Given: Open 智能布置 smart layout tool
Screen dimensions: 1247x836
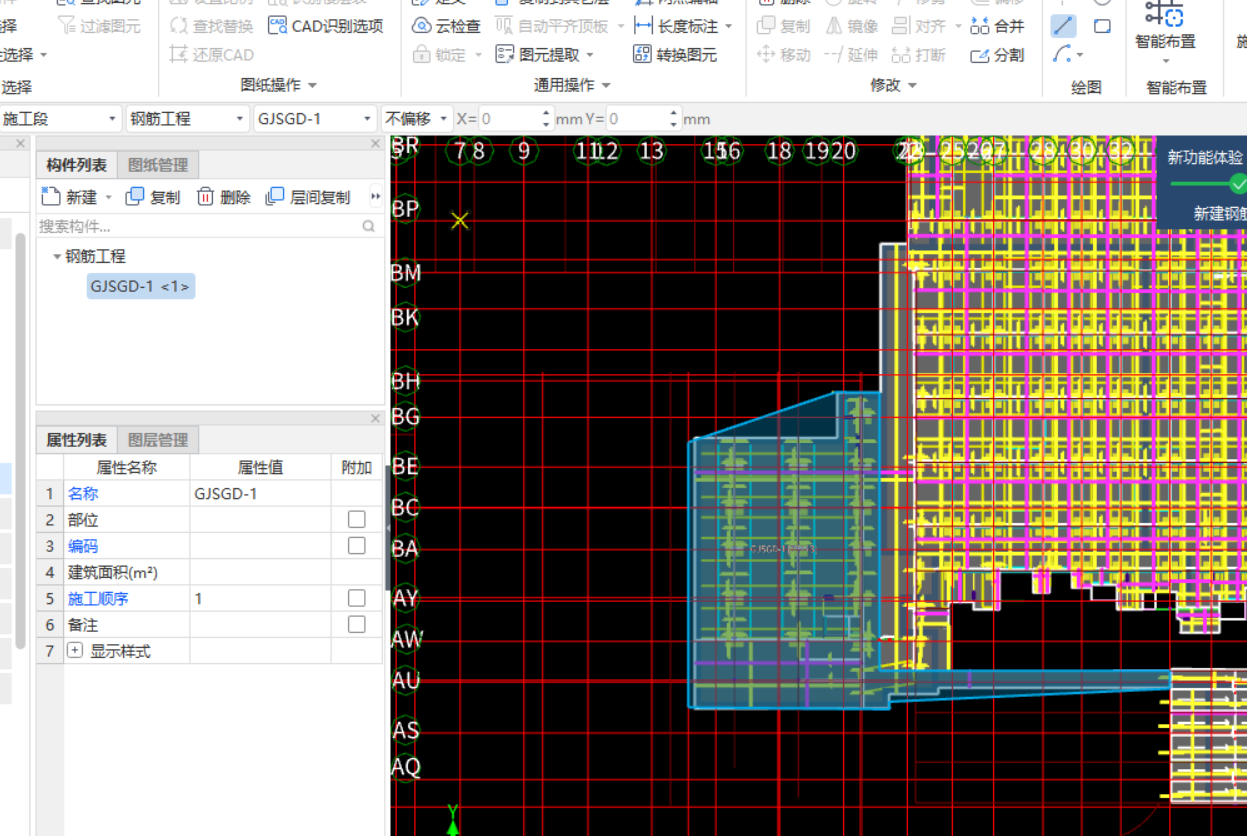Looking at the screenshot, I should [x=1164, y=28].
